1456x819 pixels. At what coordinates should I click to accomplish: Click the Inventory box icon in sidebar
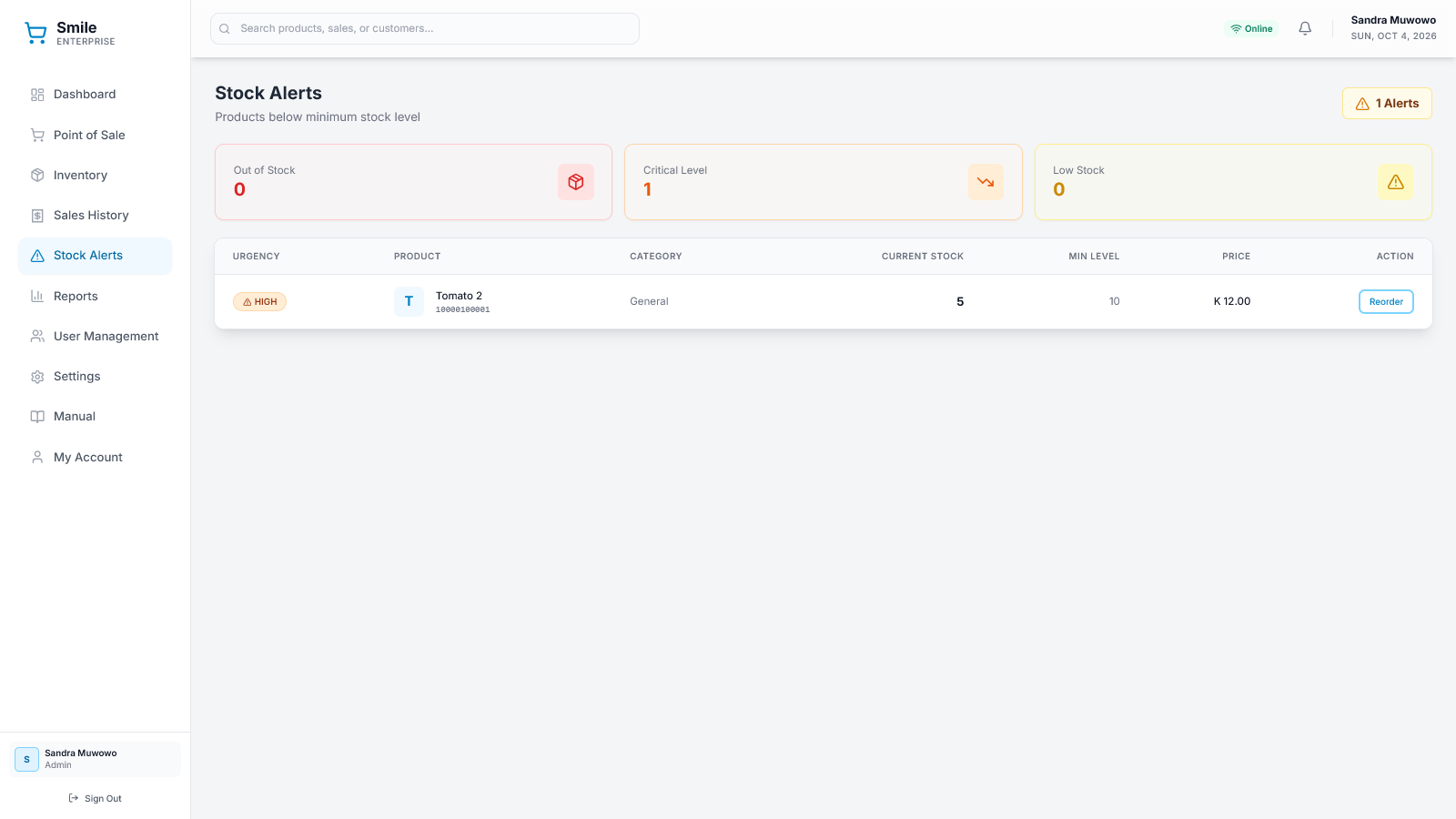37,175
